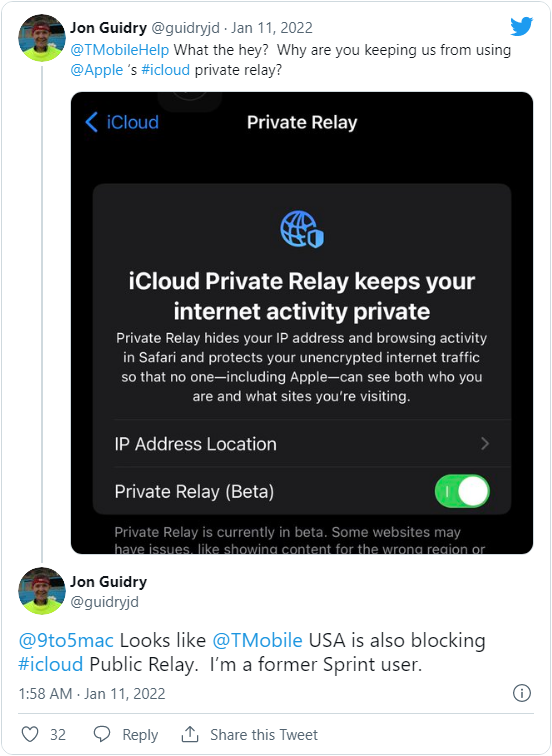Screen dimensions: 552x756
Task: Open the @TMobileHelp mention link
Action: (120, 50)
